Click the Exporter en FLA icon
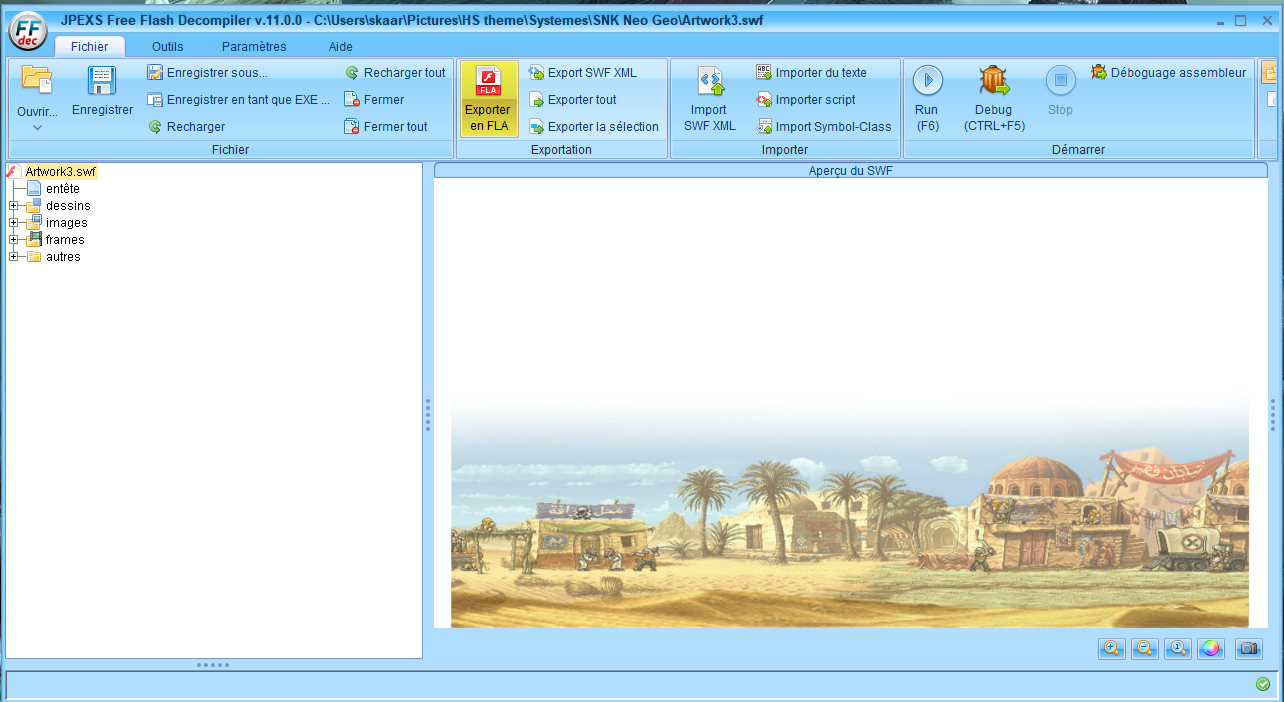 (x=488, y=81)
